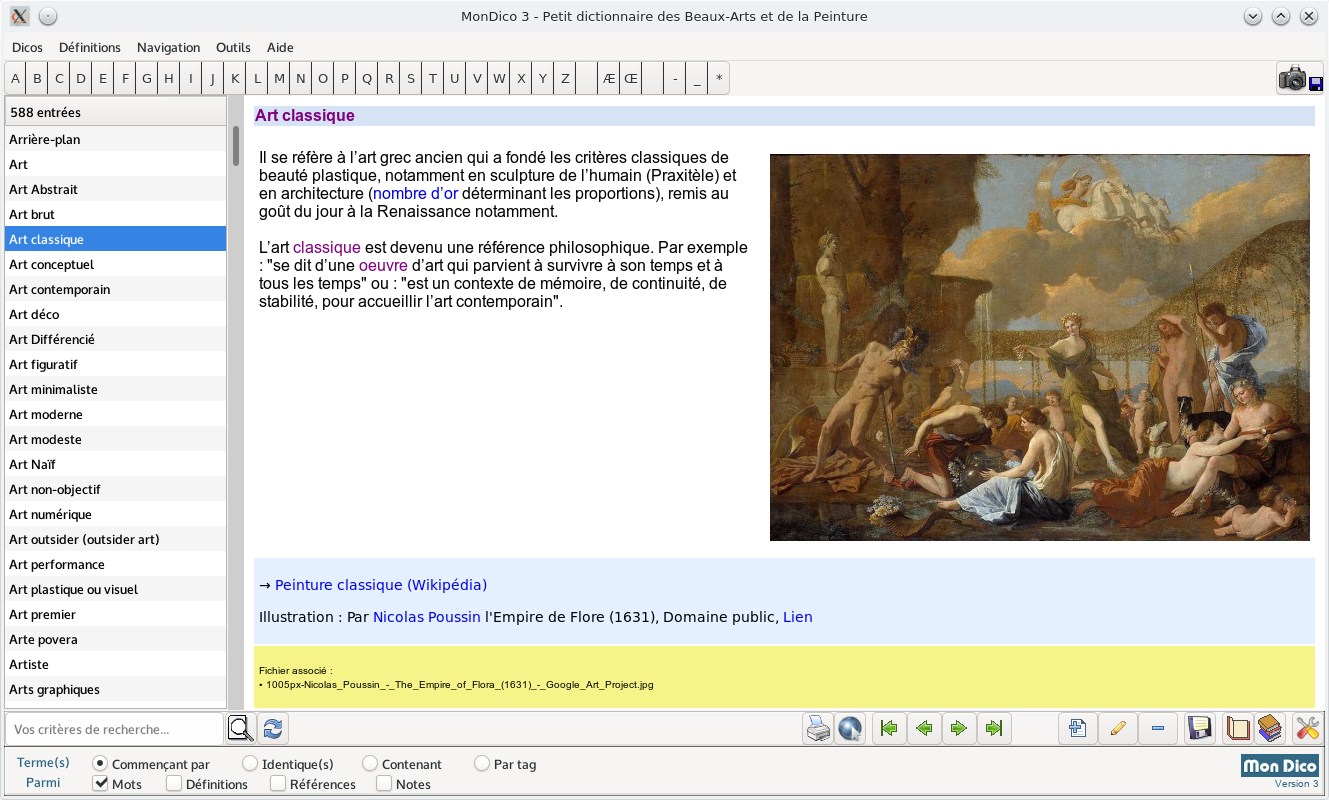This screenshot has width=1329, height=800.
Task: Enable the Notes checkbox
Action: (x=384, y=784)
